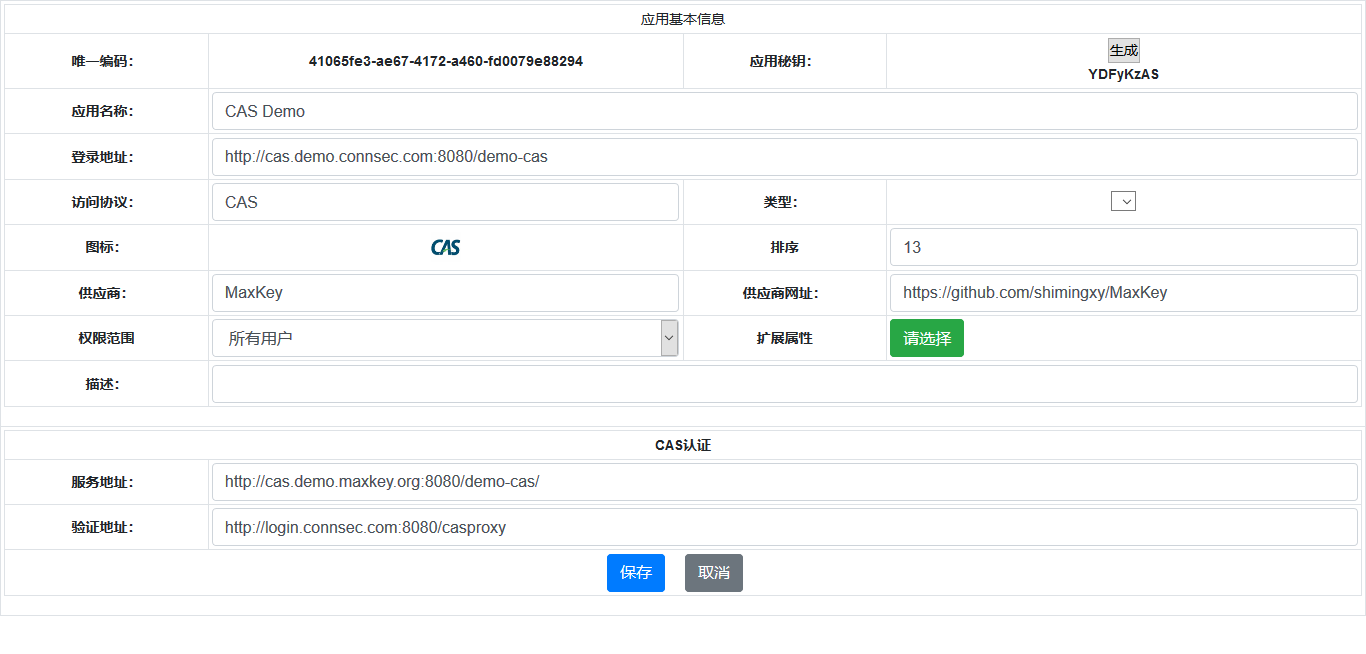Click the green 请选择 button

tap(926, 338)
